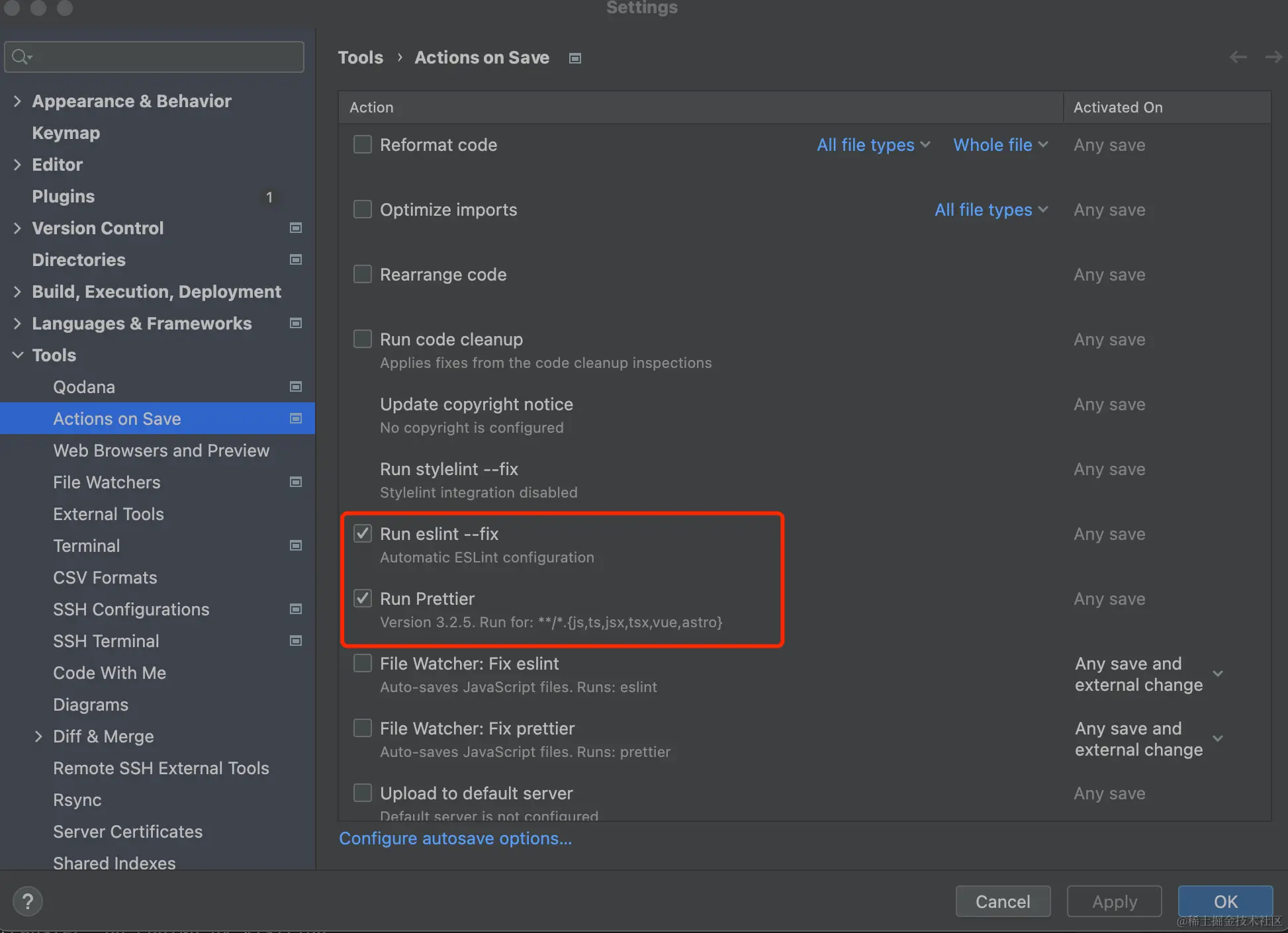Open activation dropdown for File Watcher: Fix eslint

[x=1217, y=674]
